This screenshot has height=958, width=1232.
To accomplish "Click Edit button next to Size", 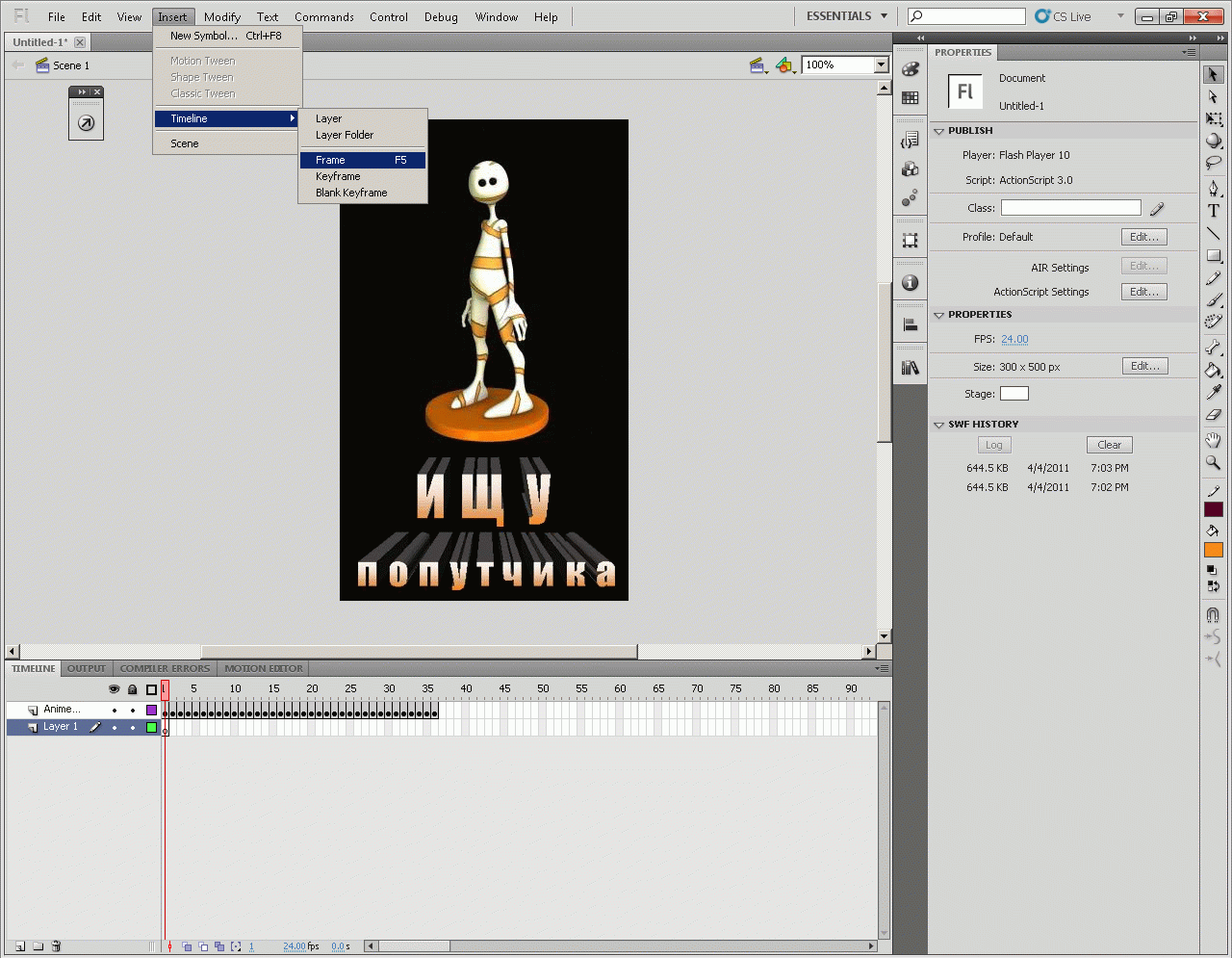I will point(1145,366).
